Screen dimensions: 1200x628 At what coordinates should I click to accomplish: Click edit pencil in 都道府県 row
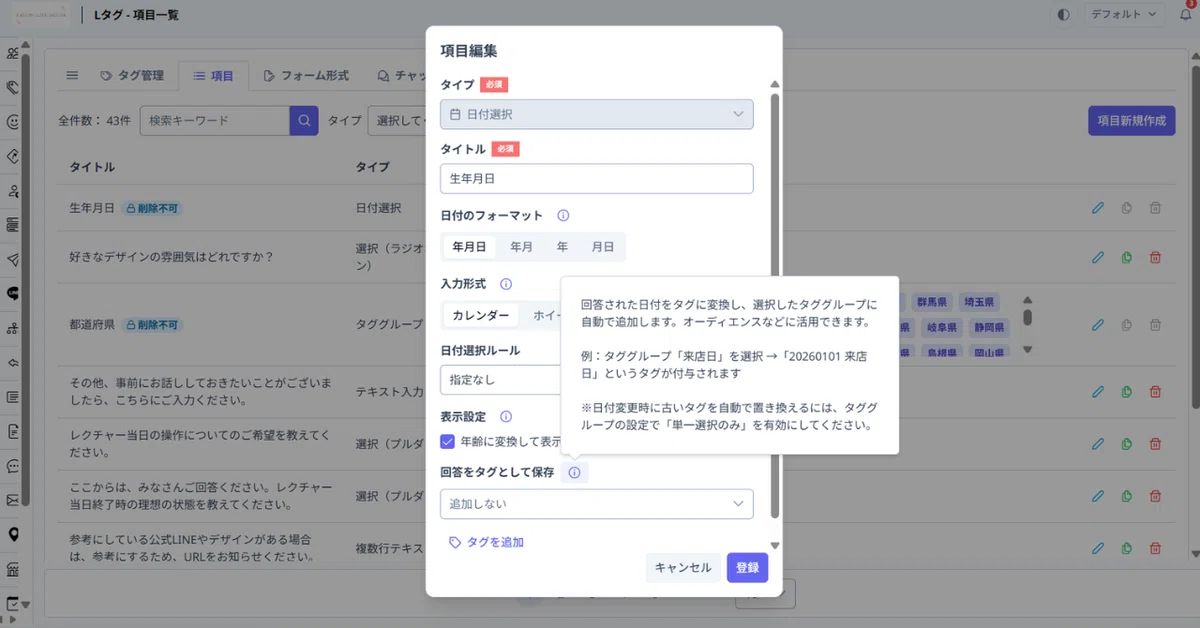click(x=1098, y=325)
